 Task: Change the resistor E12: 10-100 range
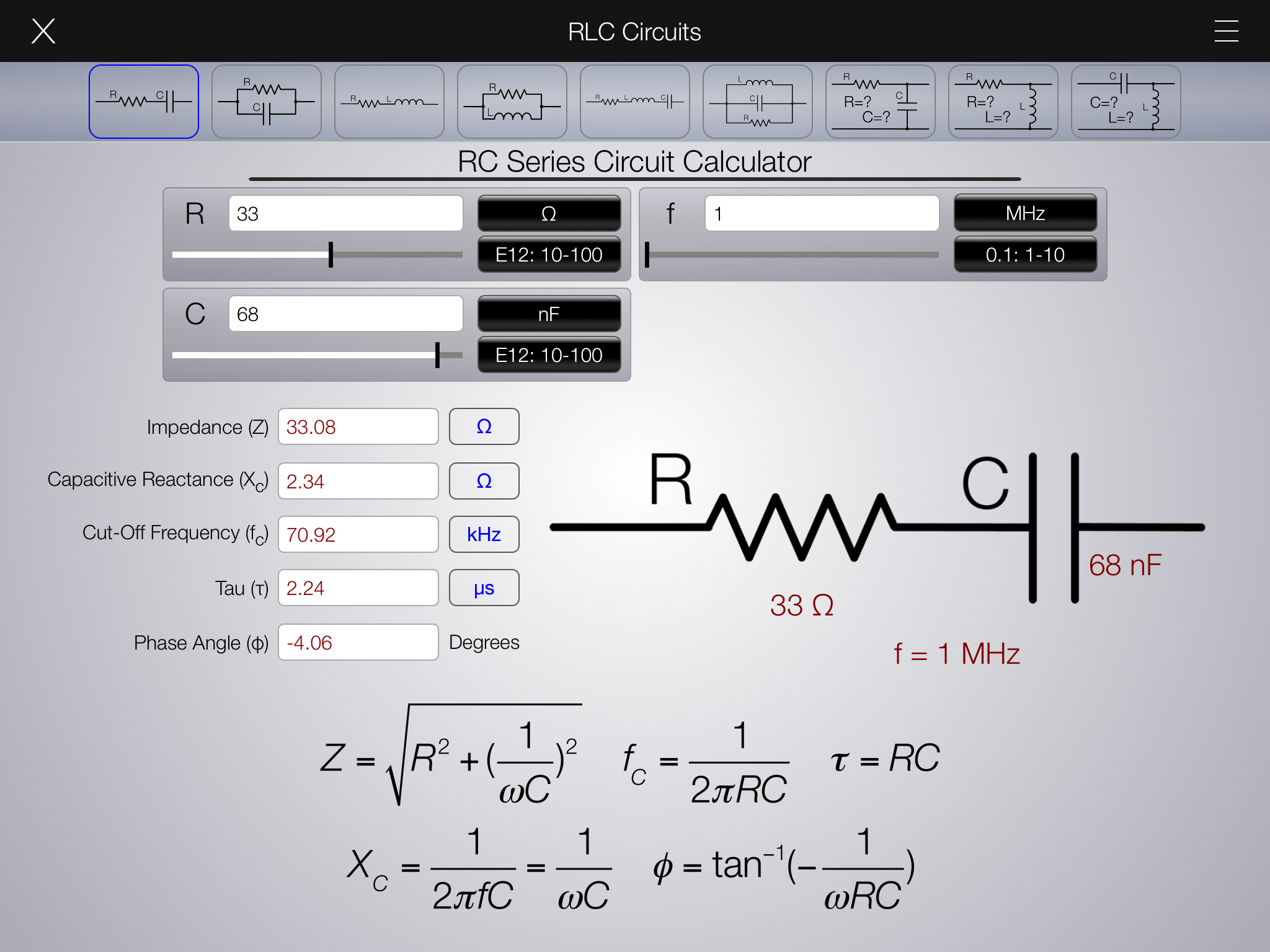(549, 254)
